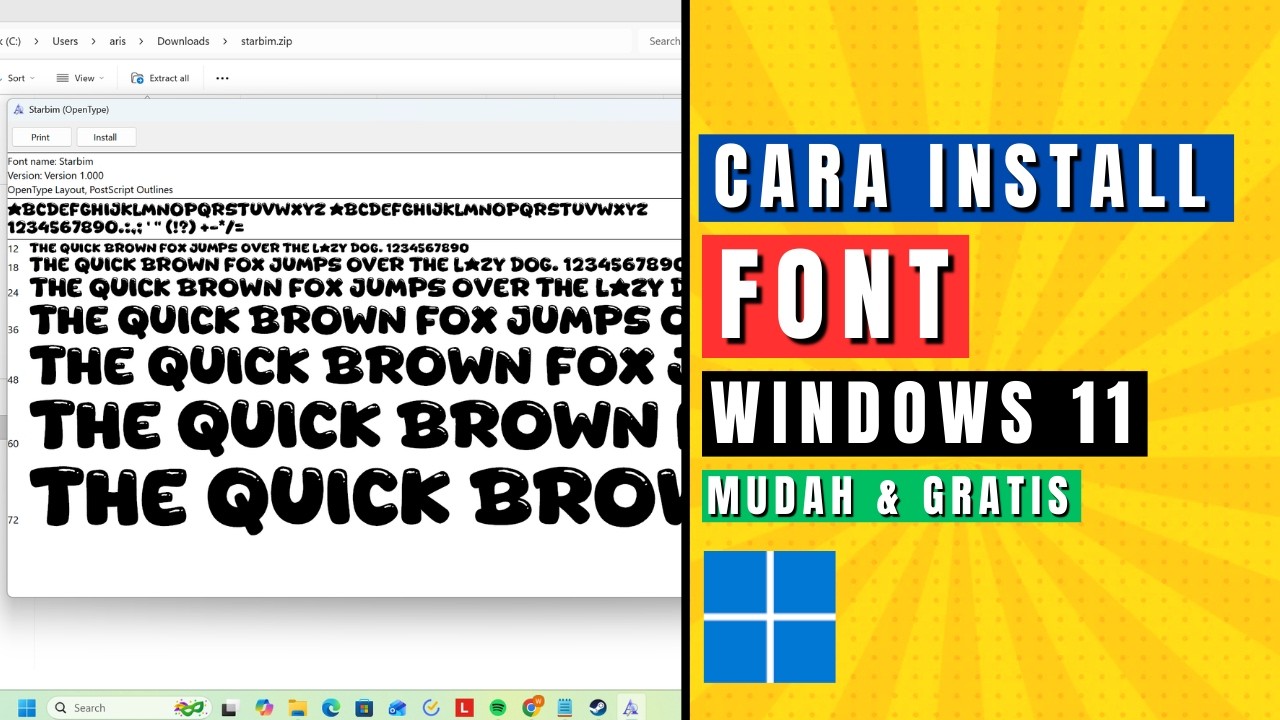The image size is (1280, 720).
Task: Open Spotify from the taskbar
Action: pos(498,707)
